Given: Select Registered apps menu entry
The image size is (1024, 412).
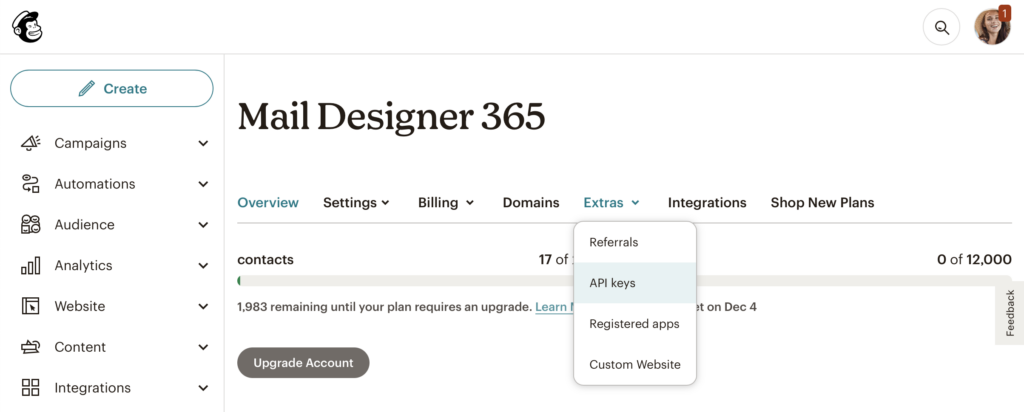Looking at the screenshot, I should pyautogui.click(x=635, y=324).
